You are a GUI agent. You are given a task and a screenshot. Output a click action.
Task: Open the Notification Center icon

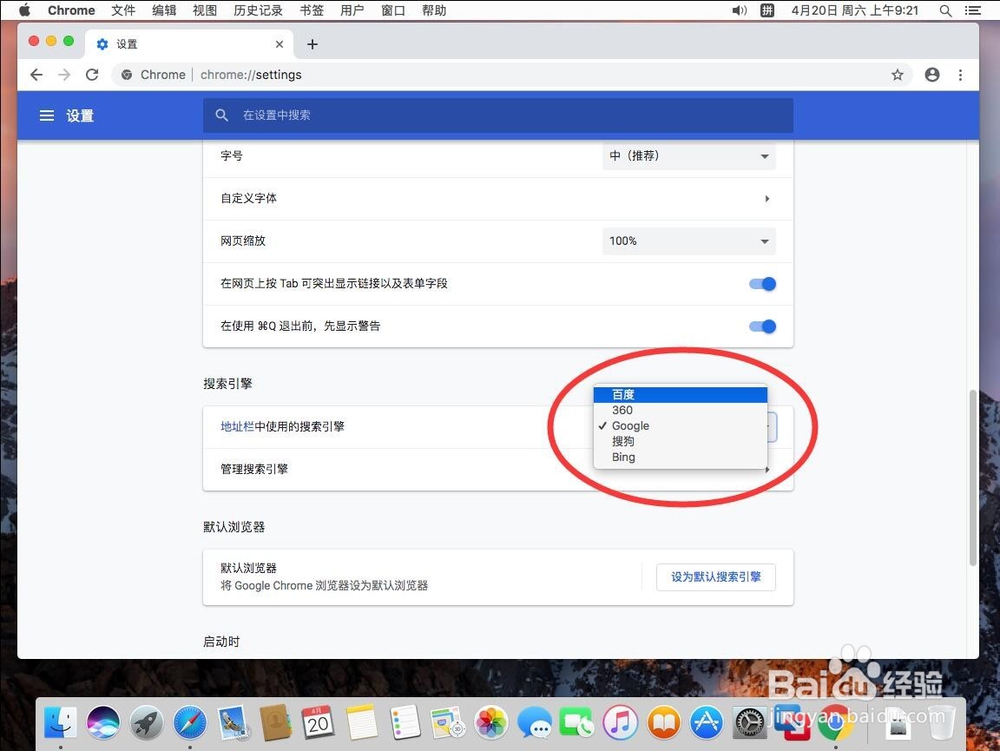(973, 10)
